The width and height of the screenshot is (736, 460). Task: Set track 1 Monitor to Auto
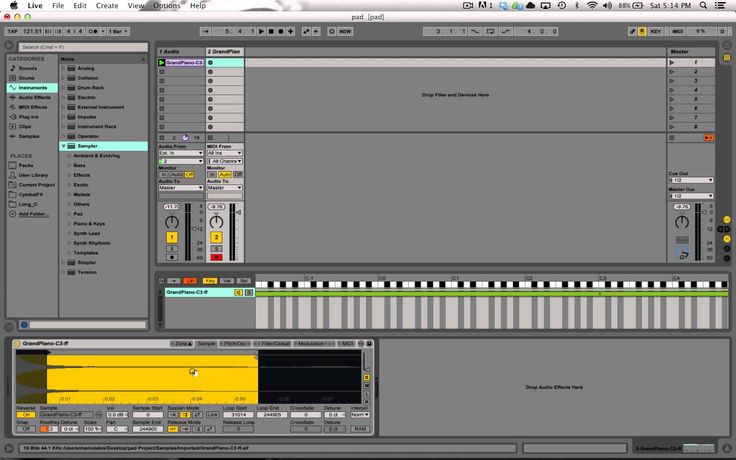pyautogui.click(x=176, y=174)
